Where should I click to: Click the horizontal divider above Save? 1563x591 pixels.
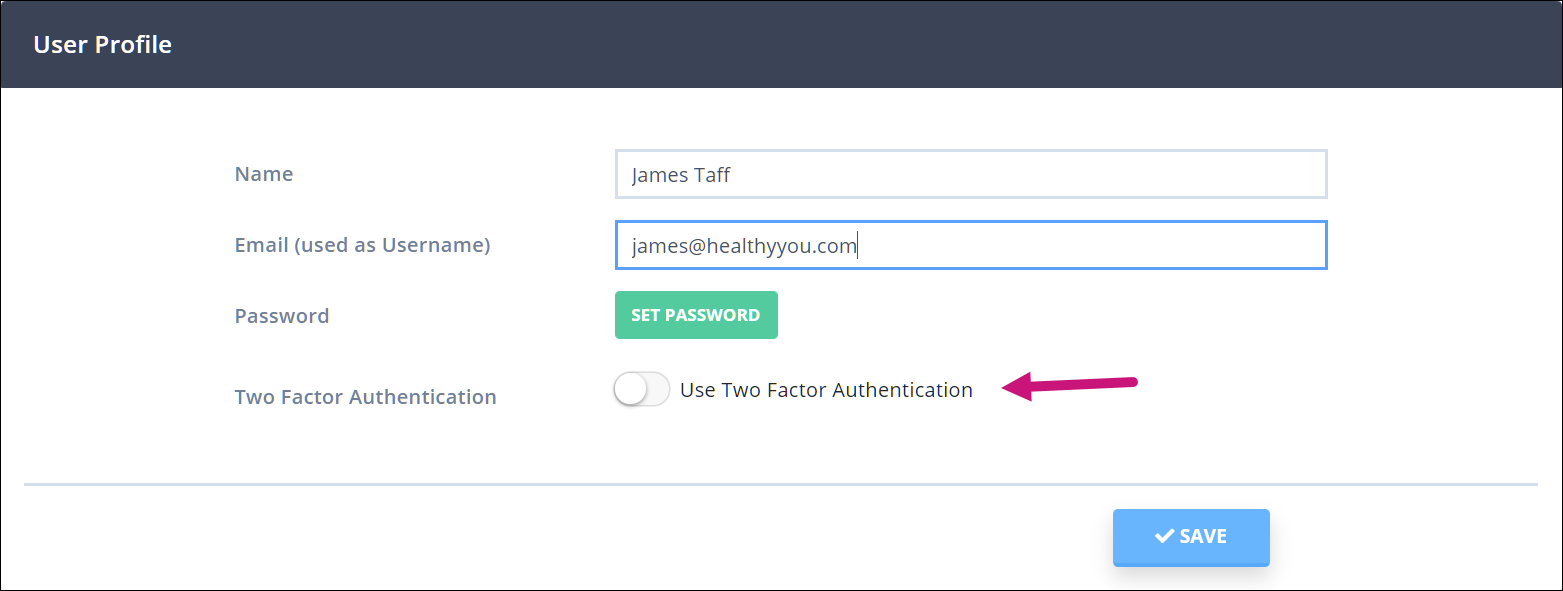tap(780, 485)
